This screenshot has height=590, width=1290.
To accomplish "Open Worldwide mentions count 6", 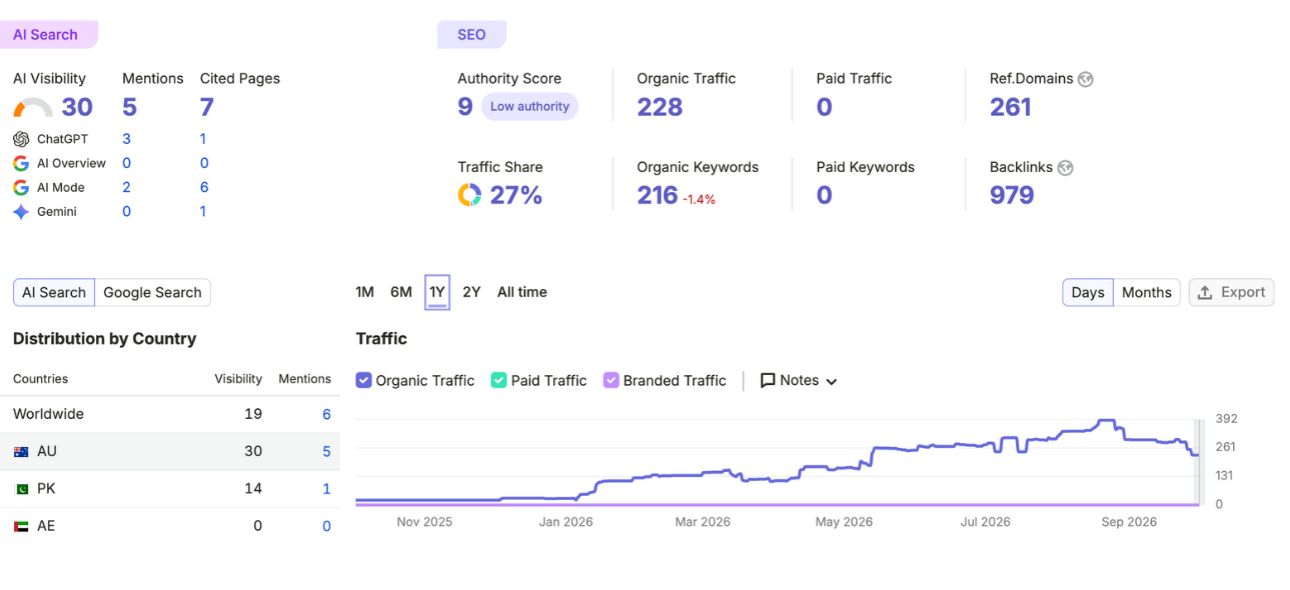I will point(326,414).
